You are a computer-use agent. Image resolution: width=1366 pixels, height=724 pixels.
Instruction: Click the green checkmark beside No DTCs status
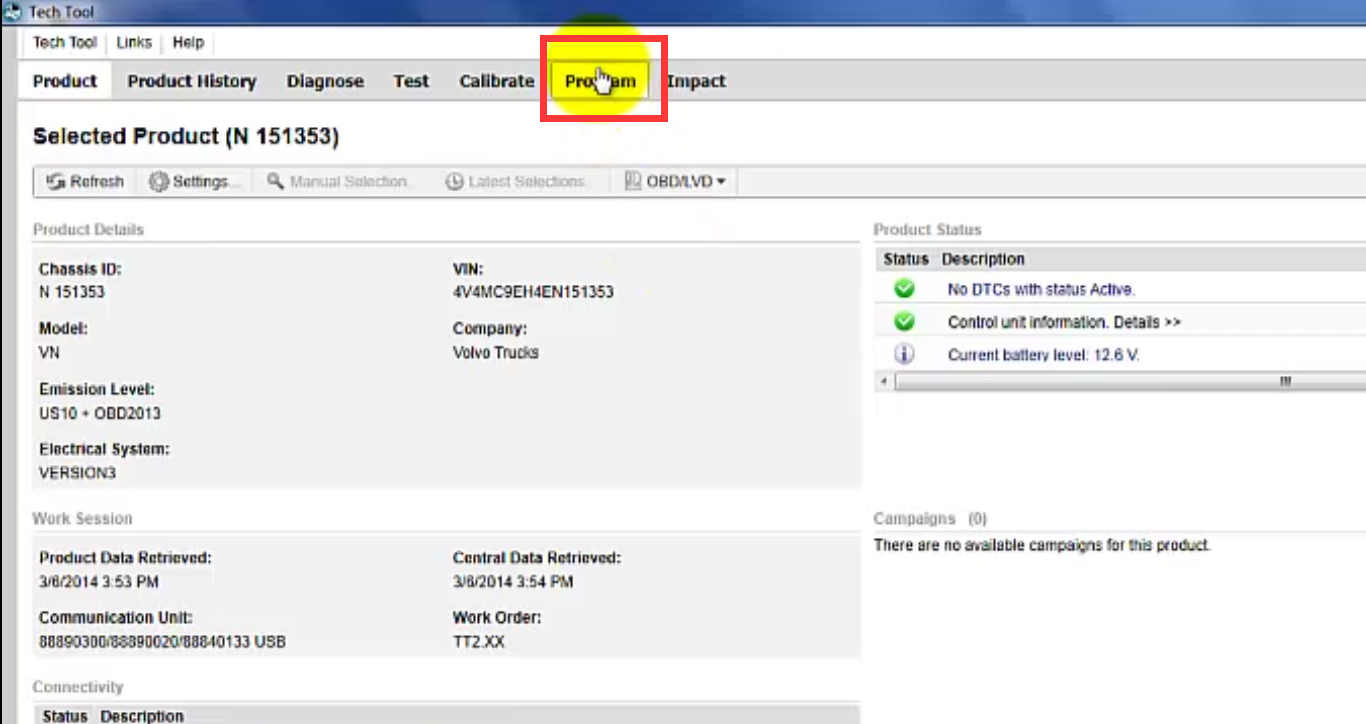(x=903, y=289)
